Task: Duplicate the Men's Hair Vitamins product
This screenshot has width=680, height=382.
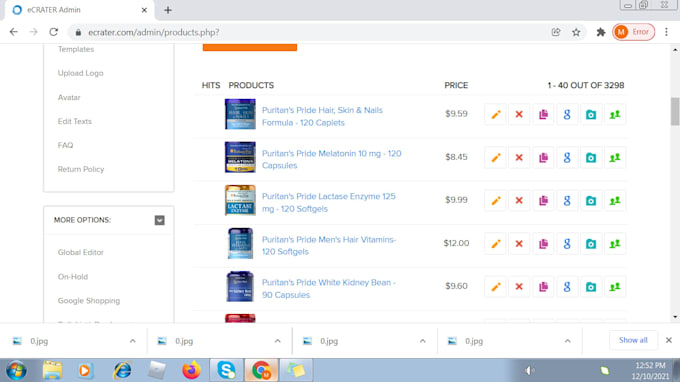Action: pyautogui.click(x=543, y=244)
